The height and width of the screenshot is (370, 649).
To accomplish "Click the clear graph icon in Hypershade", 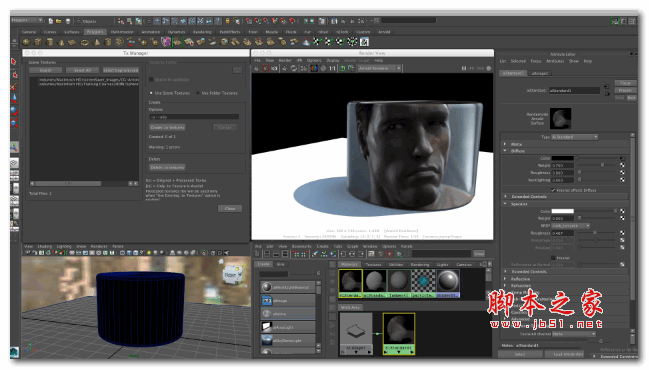I will point(315,254).
